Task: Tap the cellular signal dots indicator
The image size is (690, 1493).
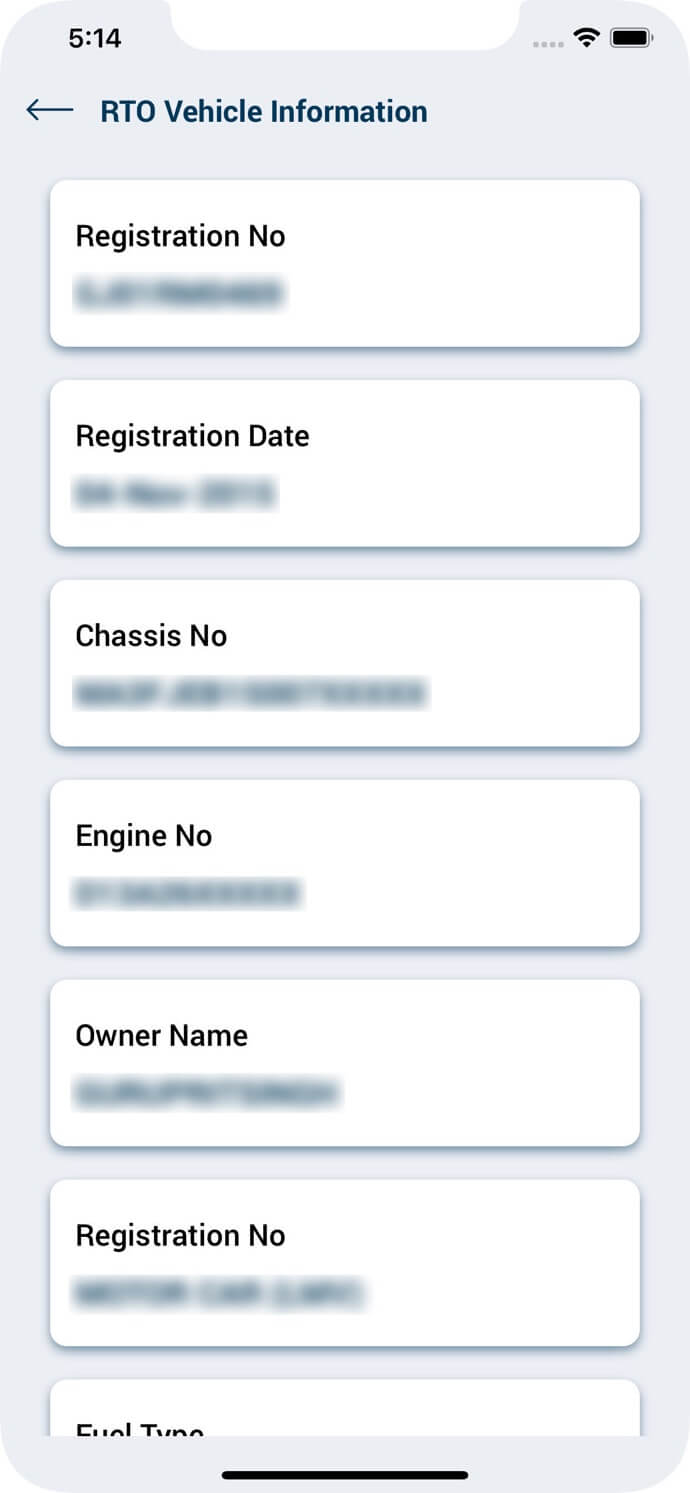Action: 549,44
